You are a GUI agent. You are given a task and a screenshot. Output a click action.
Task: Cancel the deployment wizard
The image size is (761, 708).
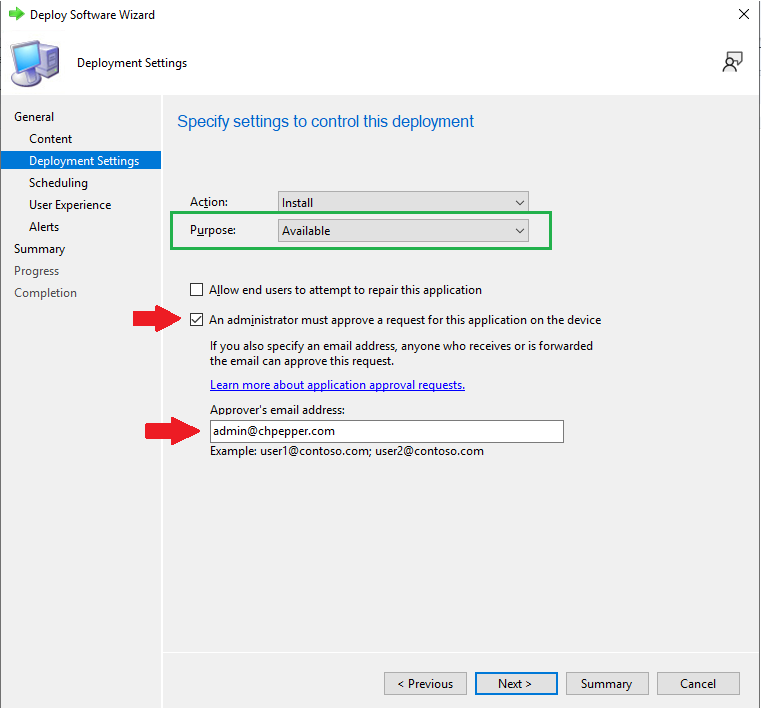698,683
